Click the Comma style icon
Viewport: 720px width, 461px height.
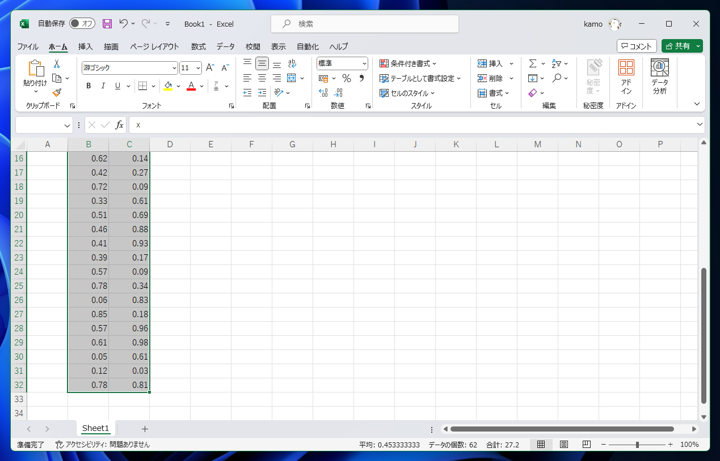click(x=361, y=79)
